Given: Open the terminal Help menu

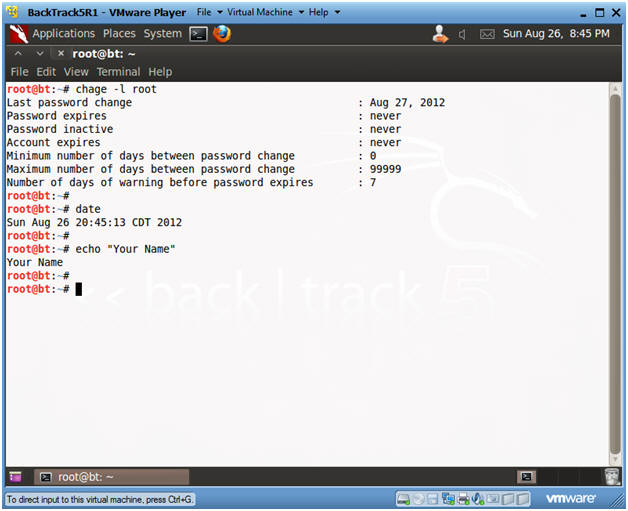Looking at the screenshot, I should [160, 72].
